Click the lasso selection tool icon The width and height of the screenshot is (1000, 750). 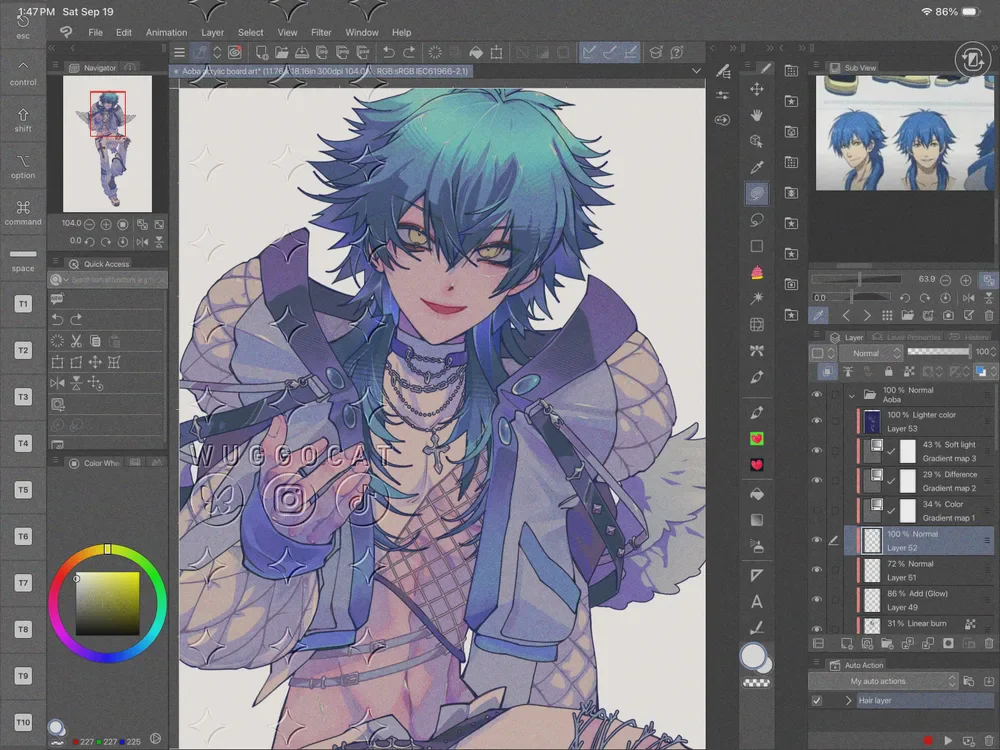click(x=757, y=220)
